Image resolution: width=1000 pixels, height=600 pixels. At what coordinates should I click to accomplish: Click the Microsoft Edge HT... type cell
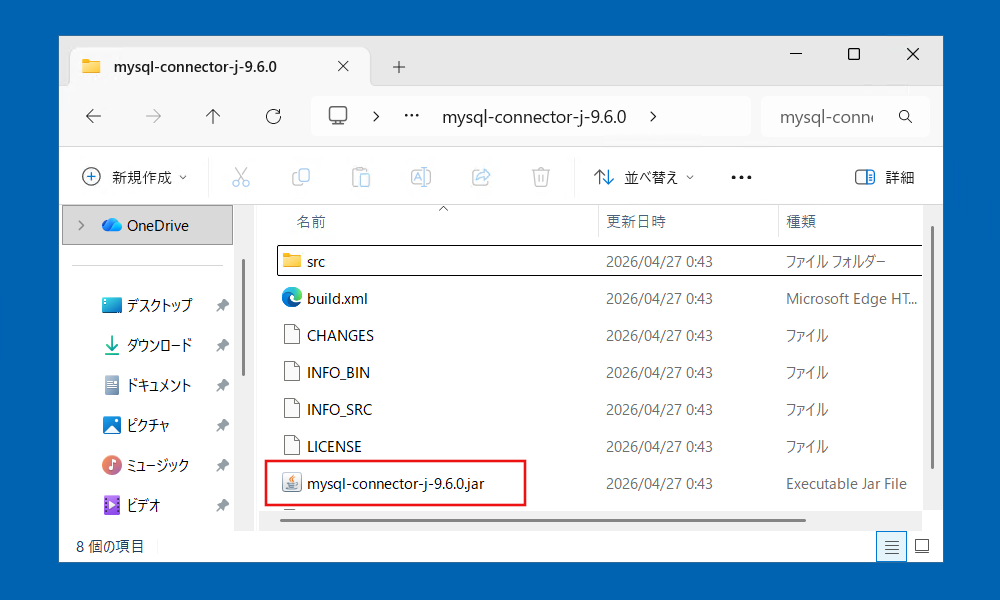point(851,298)
